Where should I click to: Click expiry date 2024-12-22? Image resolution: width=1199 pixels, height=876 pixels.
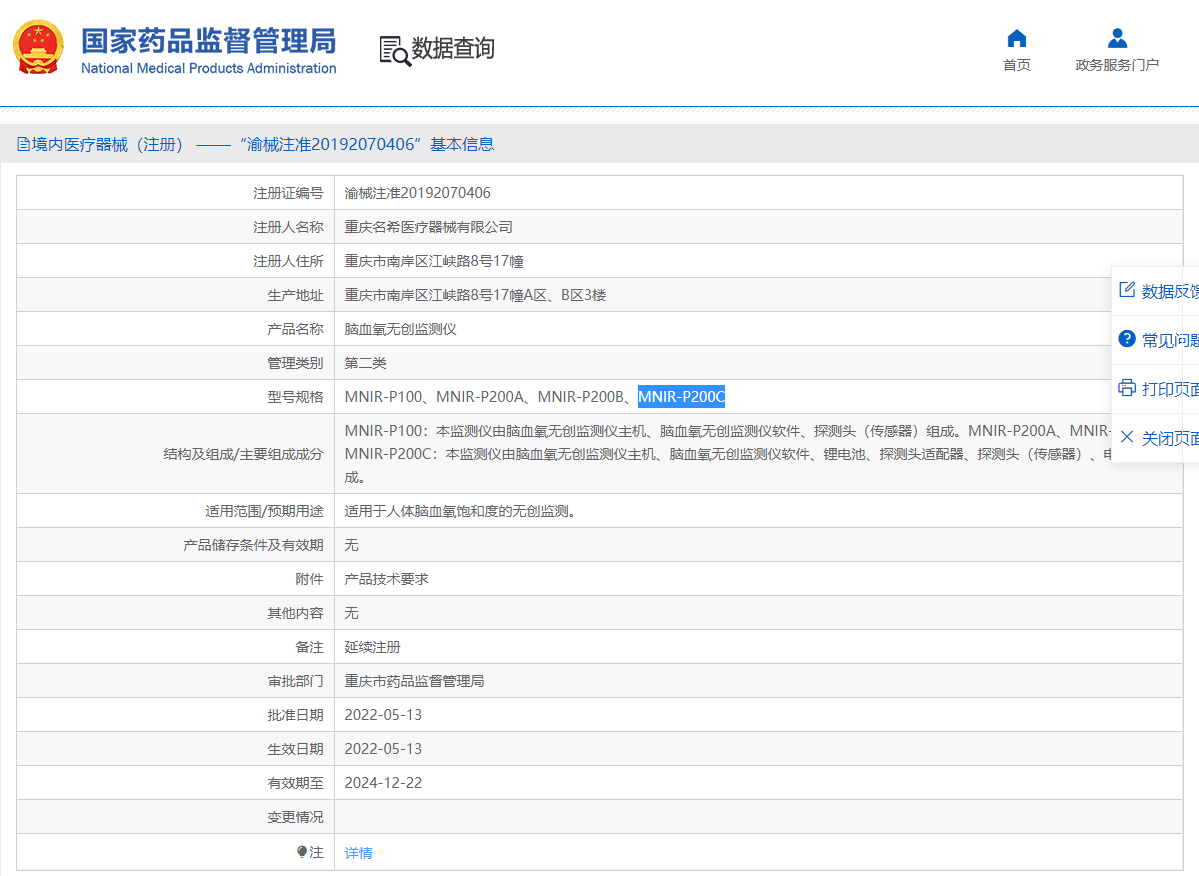(x=383, y=783)
